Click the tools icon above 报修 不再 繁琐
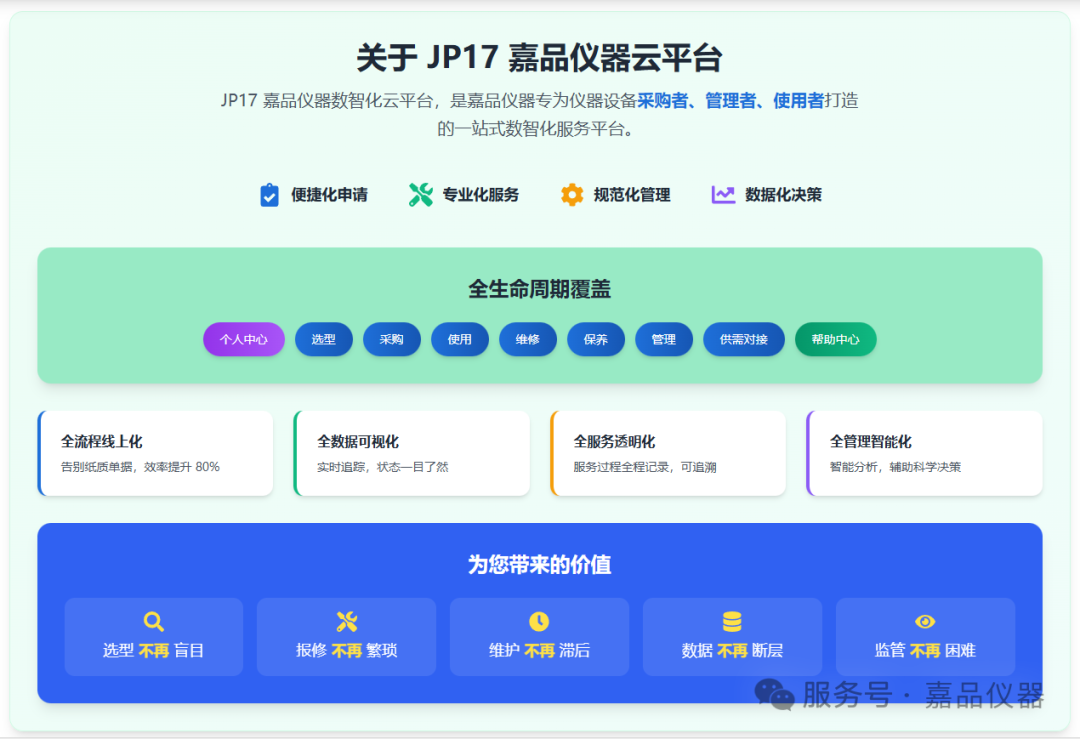Viewport: 1080px width, 739px height. click(x=346, y=622)
